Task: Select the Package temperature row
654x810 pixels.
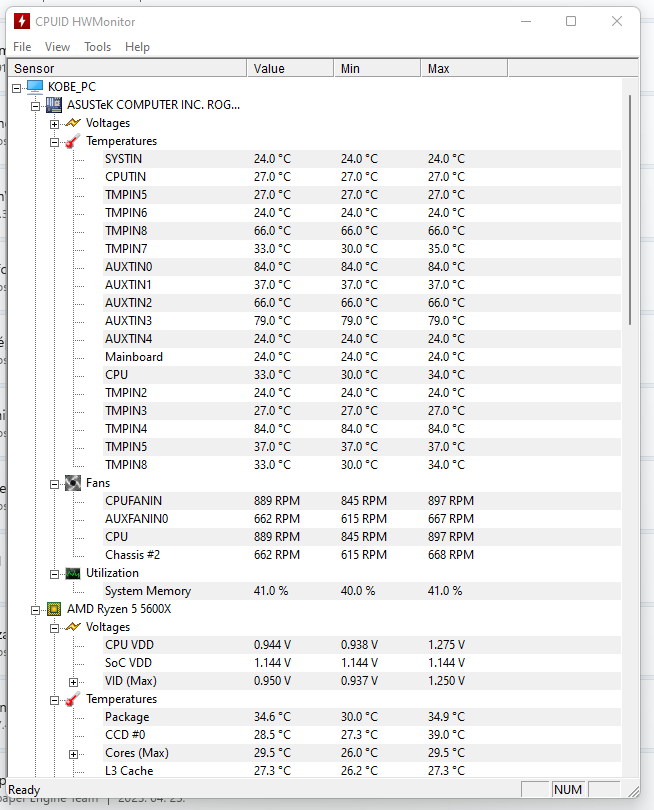Action: (x=362, y=717)
